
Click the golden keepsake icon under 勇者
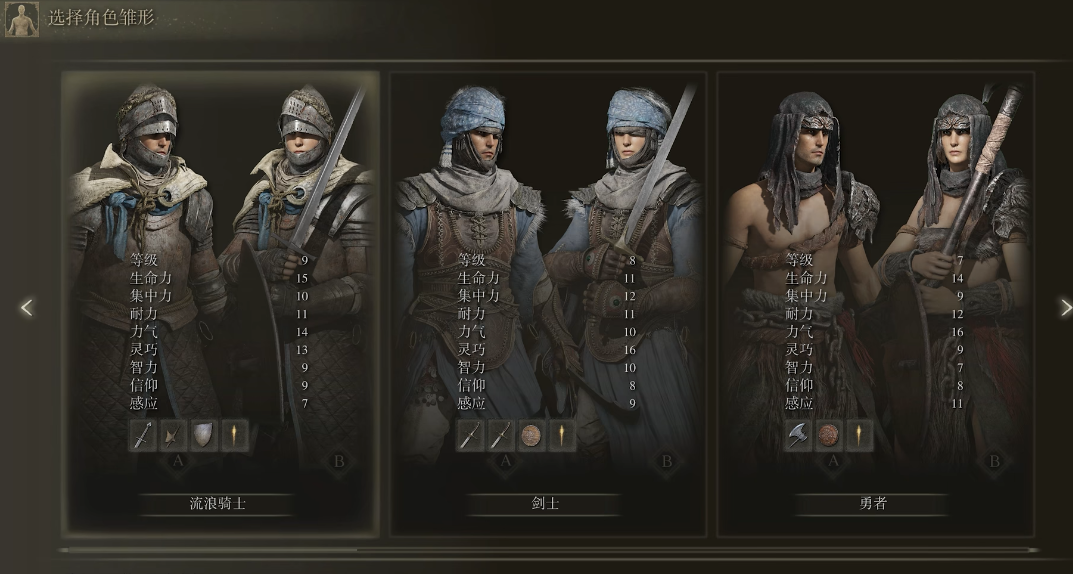[x=859, y=435]
